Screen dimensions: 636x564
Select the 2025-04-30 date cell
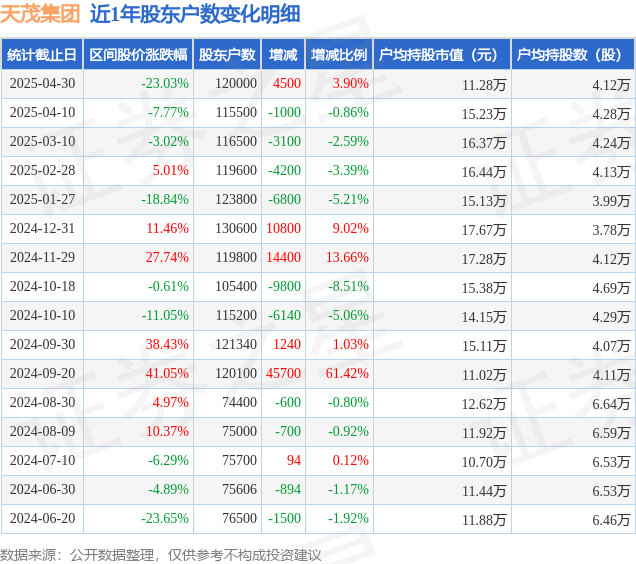coord(43,84)
